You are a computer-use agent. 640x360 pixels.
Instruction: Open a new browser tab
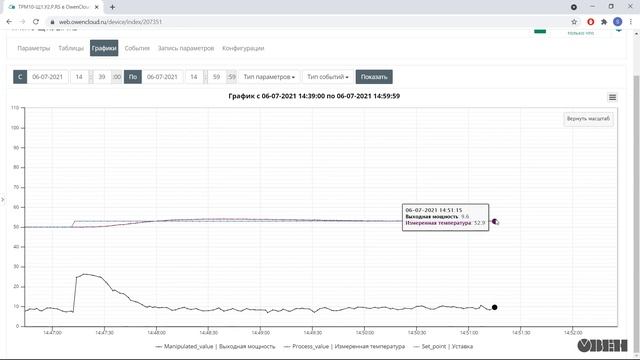[x=112, y=7]
